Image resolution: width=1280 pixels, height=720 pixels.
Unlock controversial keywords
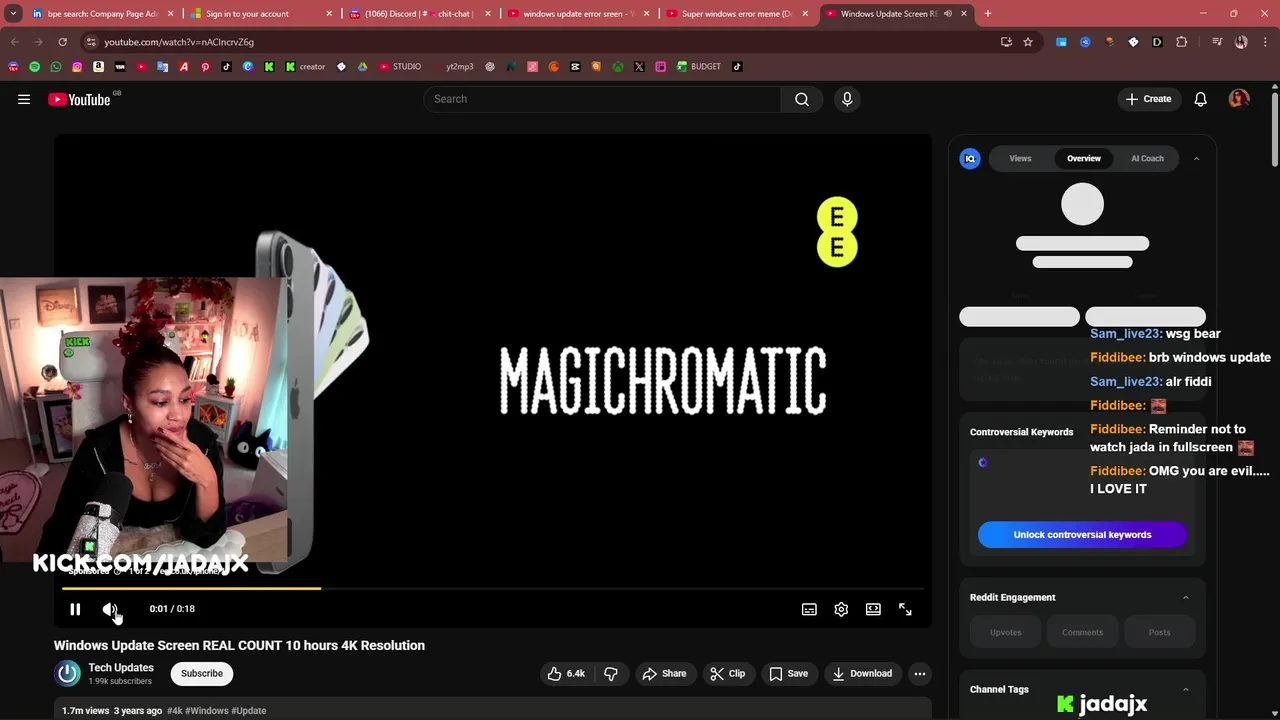(x=1082, y=534)
